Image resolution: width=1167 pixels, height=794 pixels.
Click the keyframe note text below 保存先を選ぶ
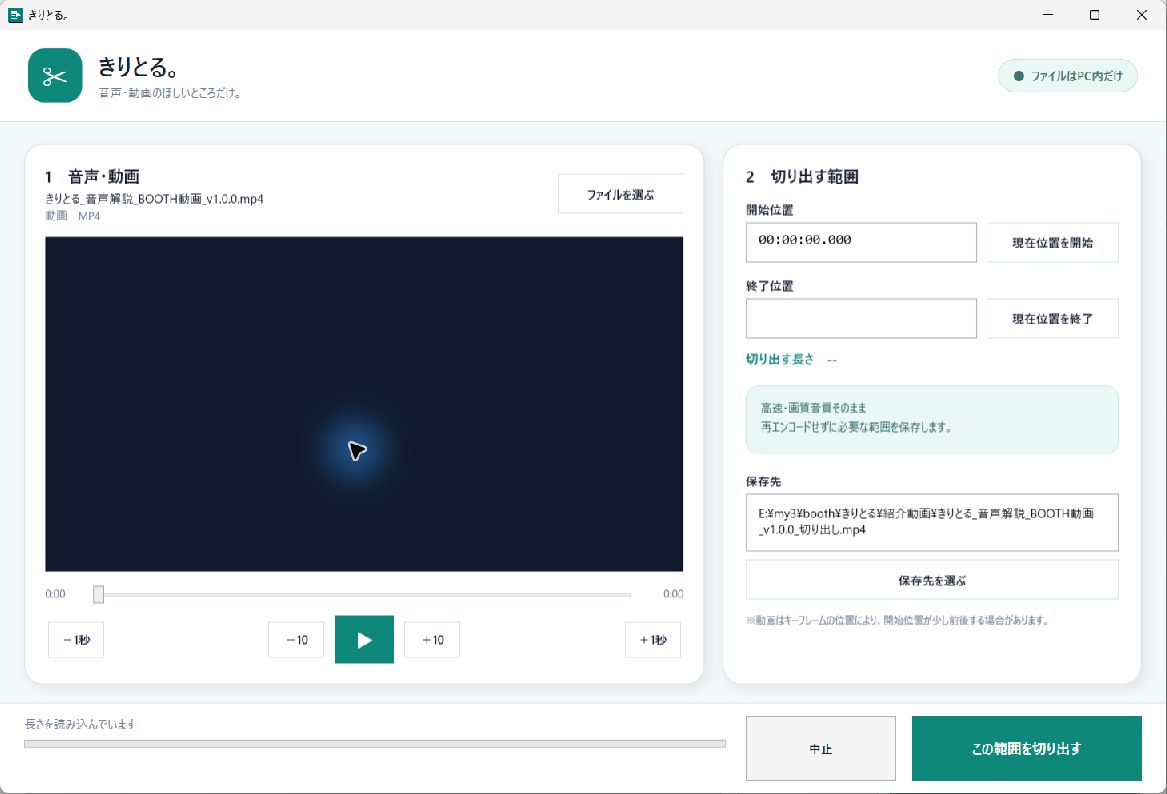[x=898, y=620]
